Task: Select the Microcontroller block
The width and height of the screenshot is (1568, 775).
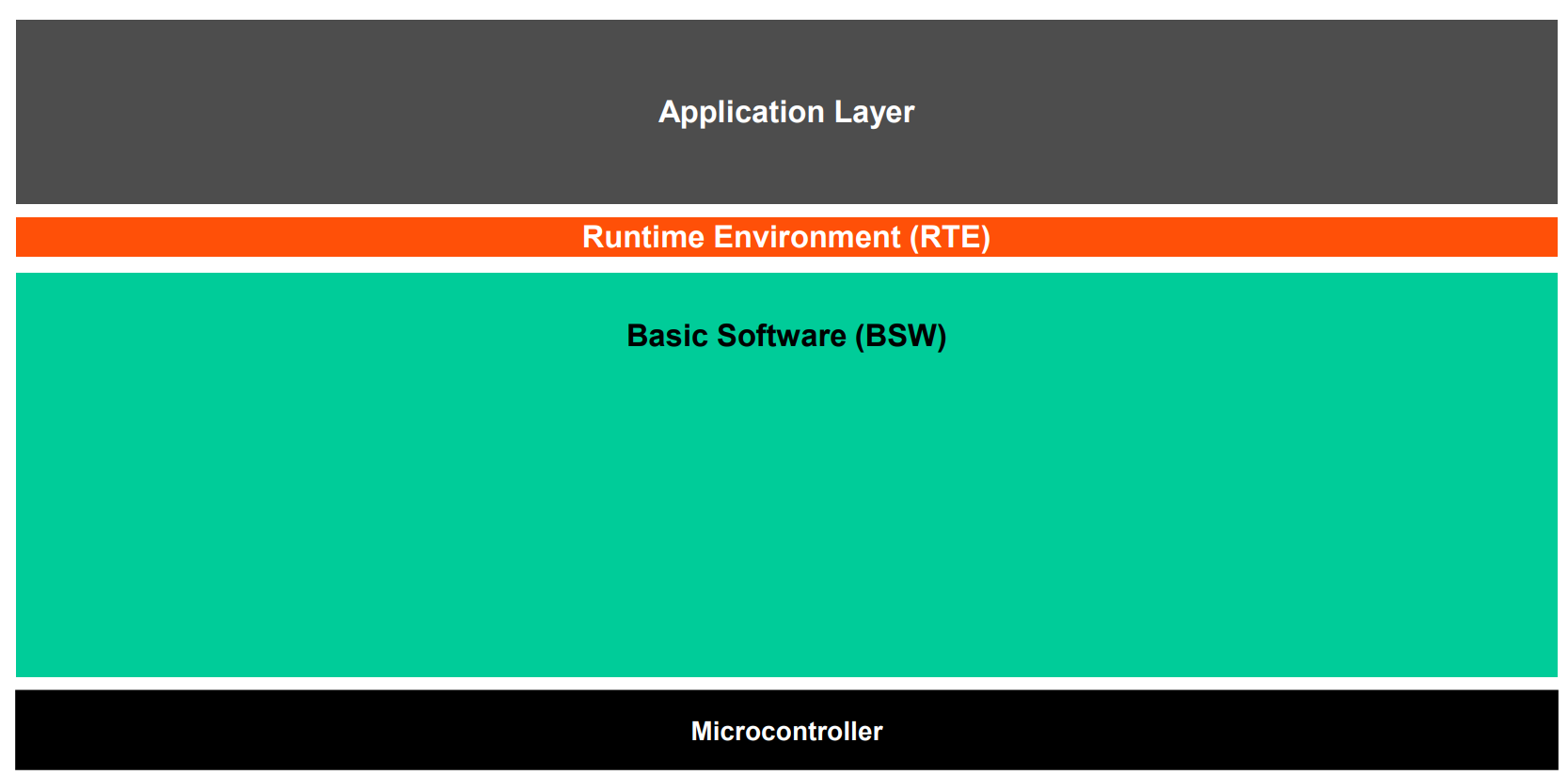Action: click(786, 730)
